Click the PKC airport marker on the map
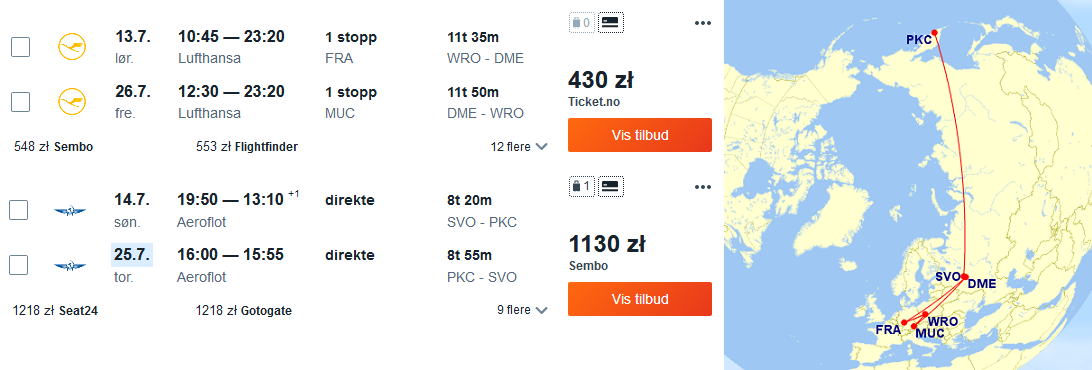 point(935,32)
